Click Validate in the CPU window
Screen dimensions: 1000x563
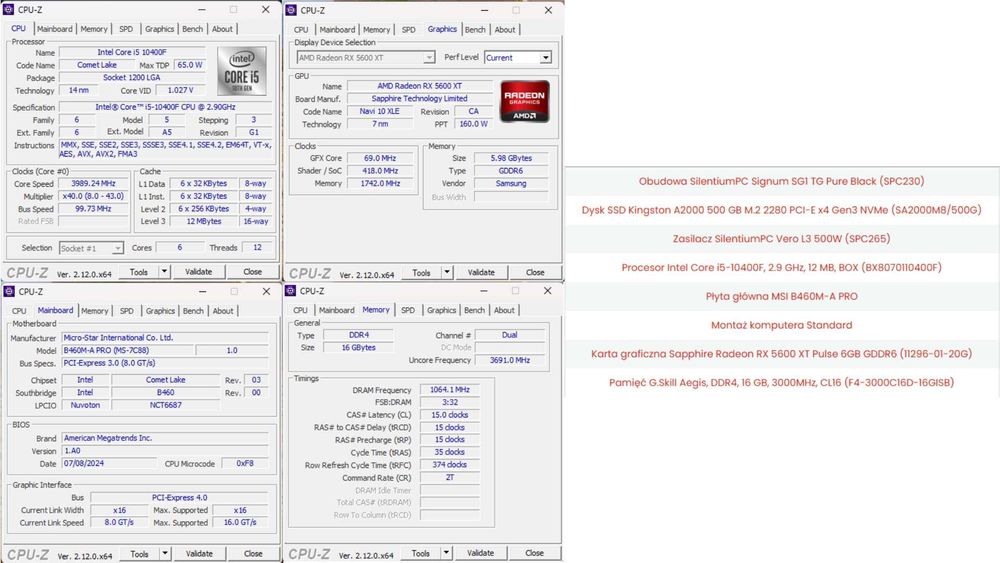[x=198, y=272]
